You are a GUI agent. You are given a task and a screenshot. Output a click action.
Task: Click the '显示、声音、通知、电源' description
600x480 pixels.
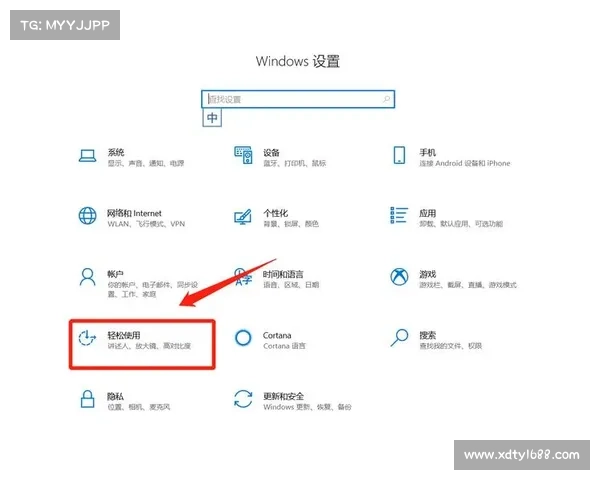point(146,163)
